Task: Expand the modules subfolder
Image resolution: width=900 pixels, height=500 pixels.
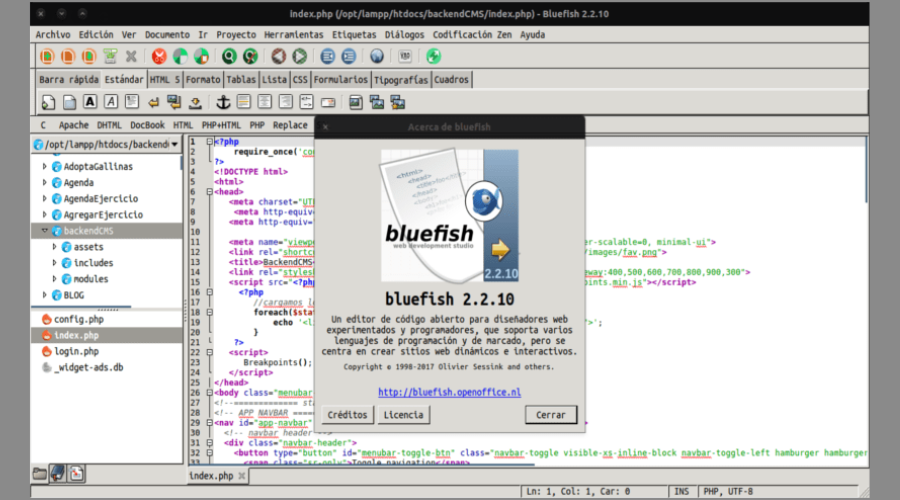Action: [55, 279]
